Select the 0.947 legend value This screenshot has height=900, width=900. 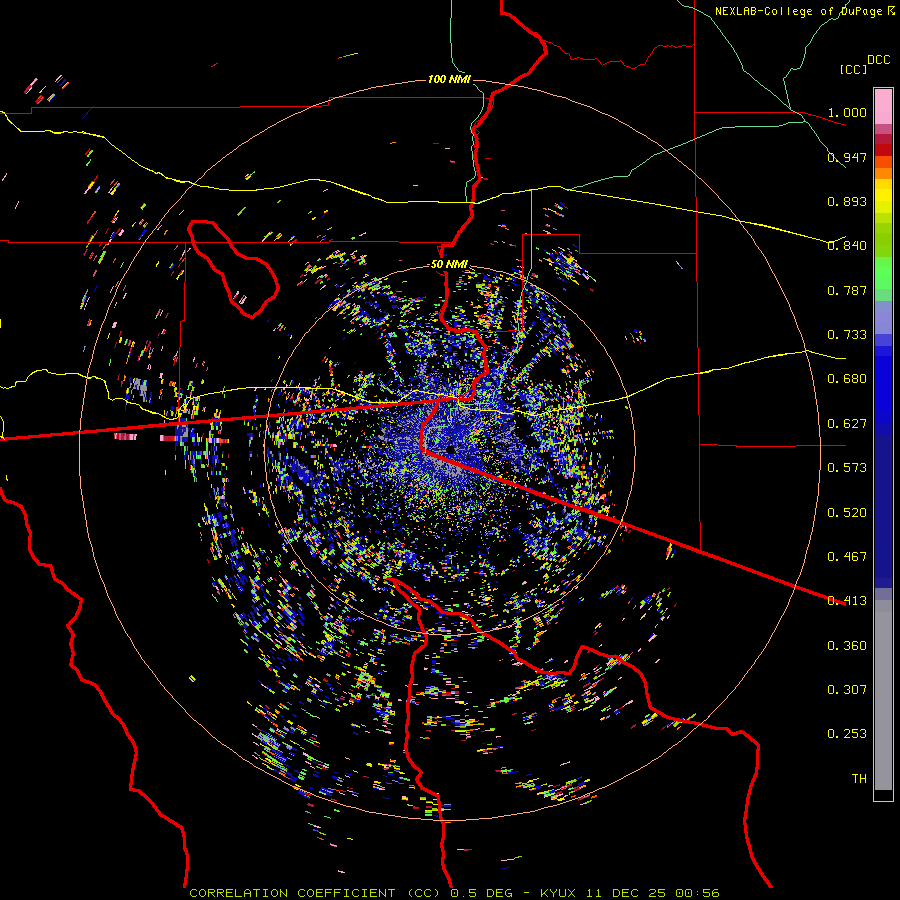[847, 157]
